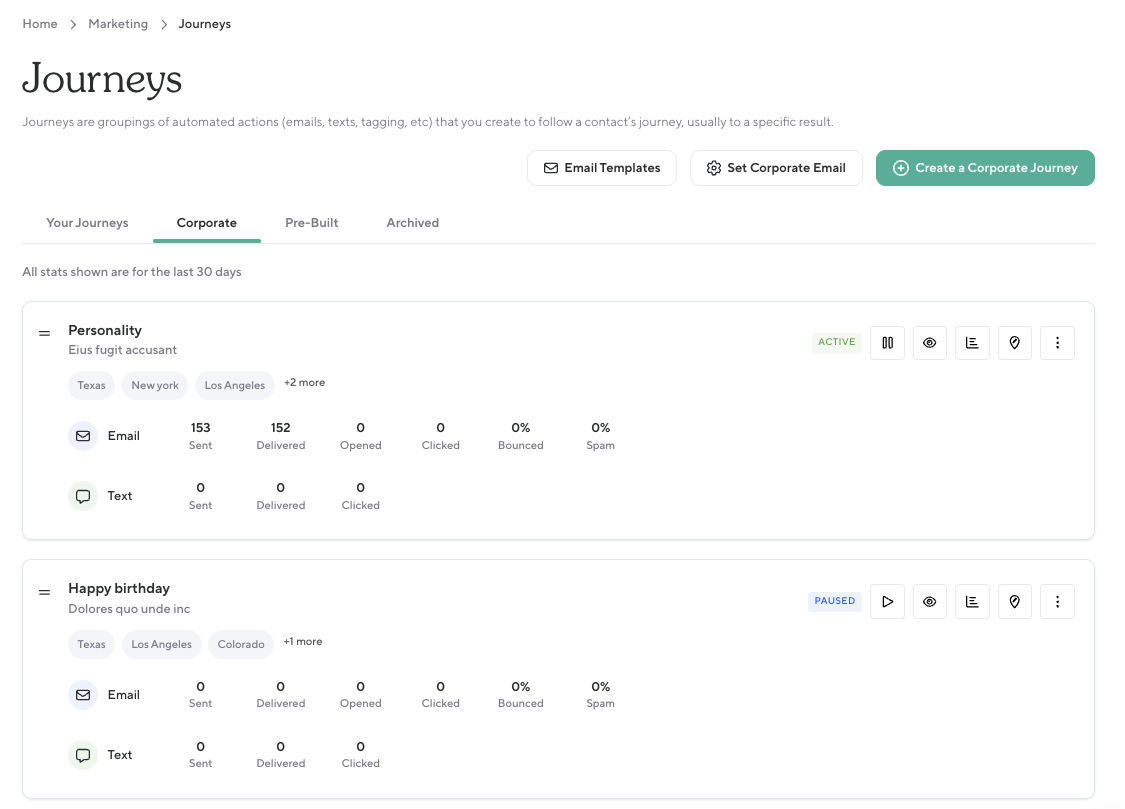Click drag handle of Happy birthday journey
The image size is (1125, 809).
tap(44, 592)
